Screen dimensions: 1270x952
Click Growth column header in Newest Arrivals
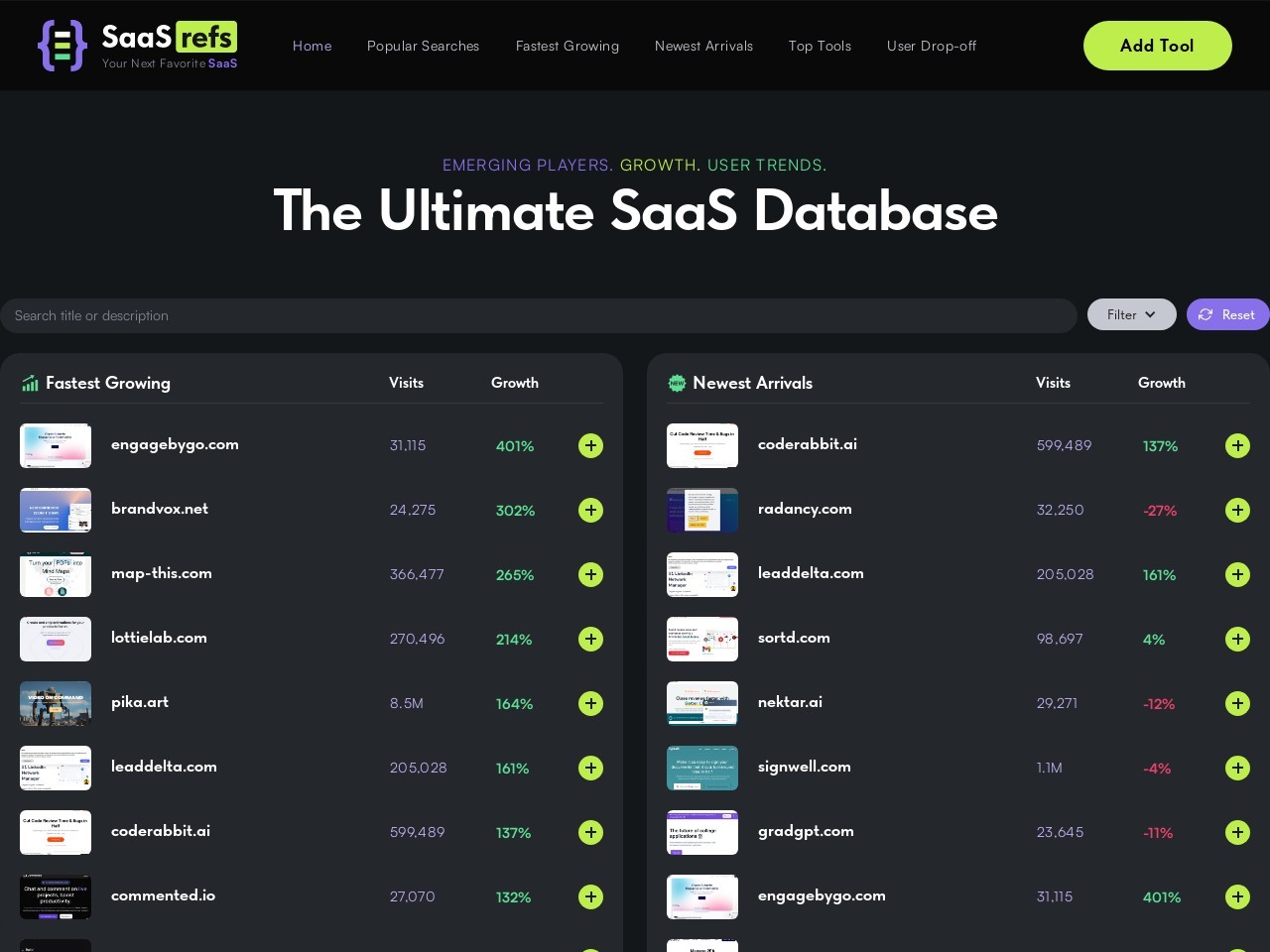tap(1162, 383)
